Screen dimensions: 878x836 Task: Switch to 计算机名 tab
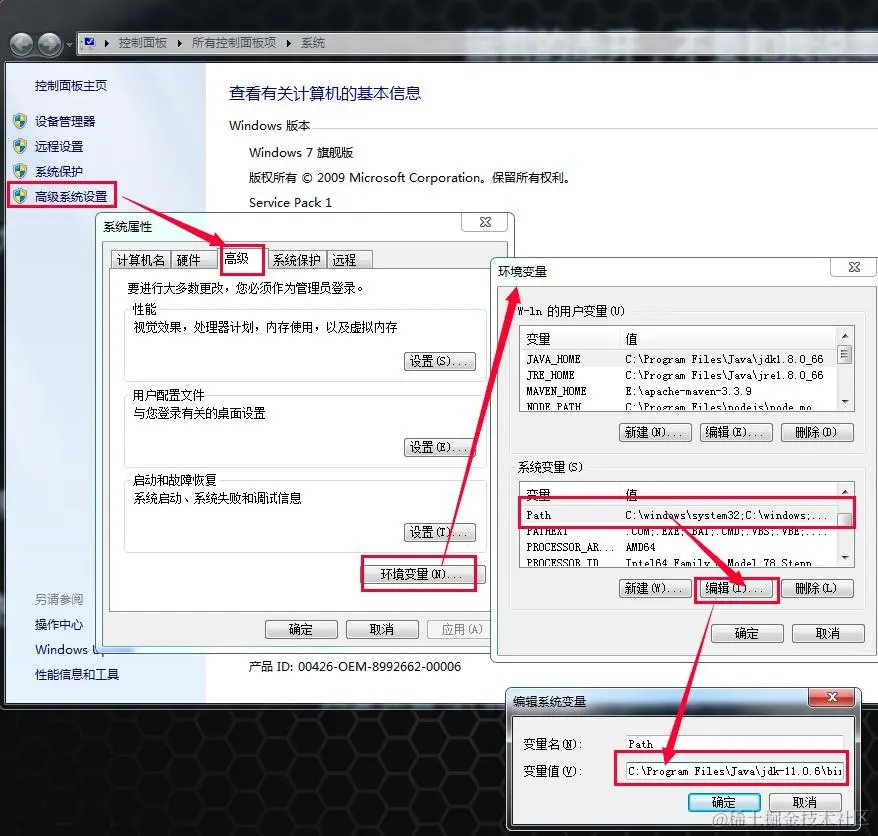(141, 260)
